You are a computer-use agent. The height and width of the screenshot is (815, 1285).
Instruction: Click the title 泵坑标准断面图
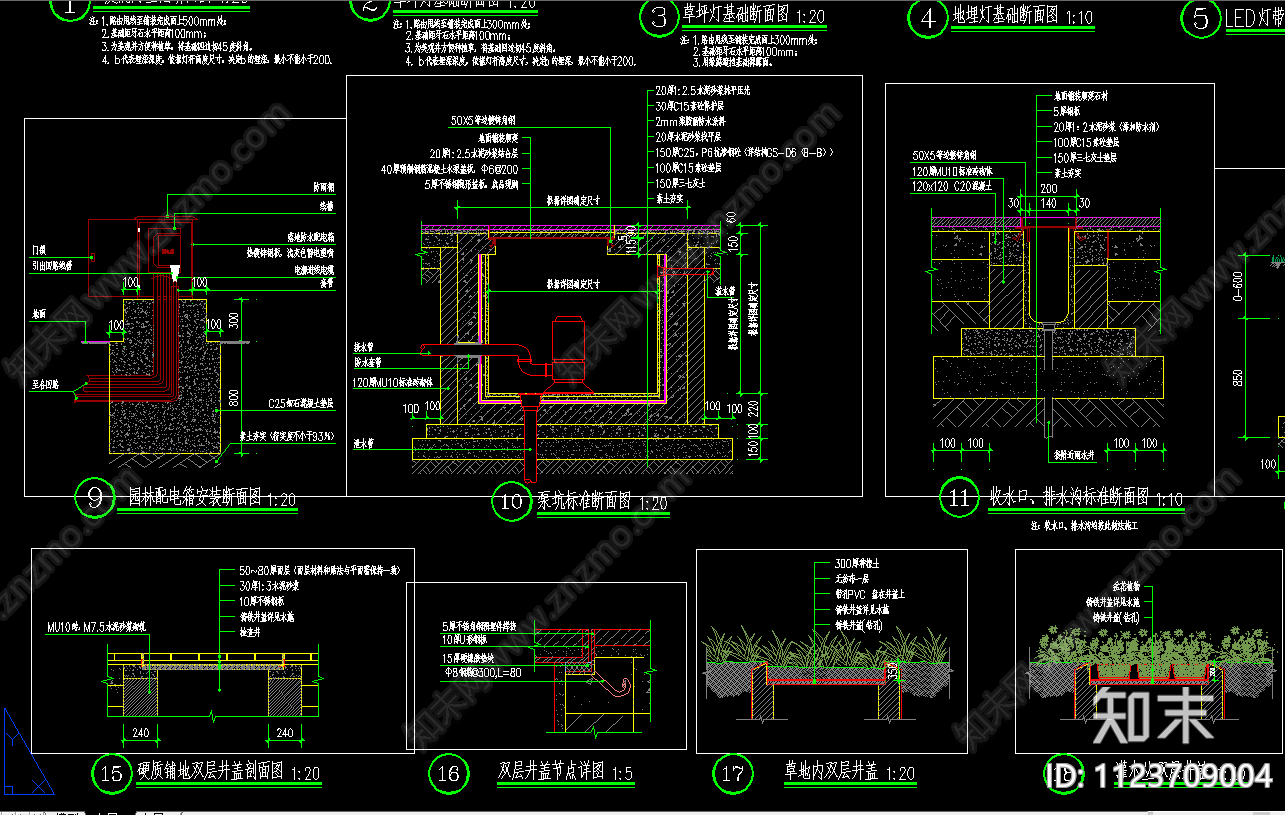coord(583,501)
